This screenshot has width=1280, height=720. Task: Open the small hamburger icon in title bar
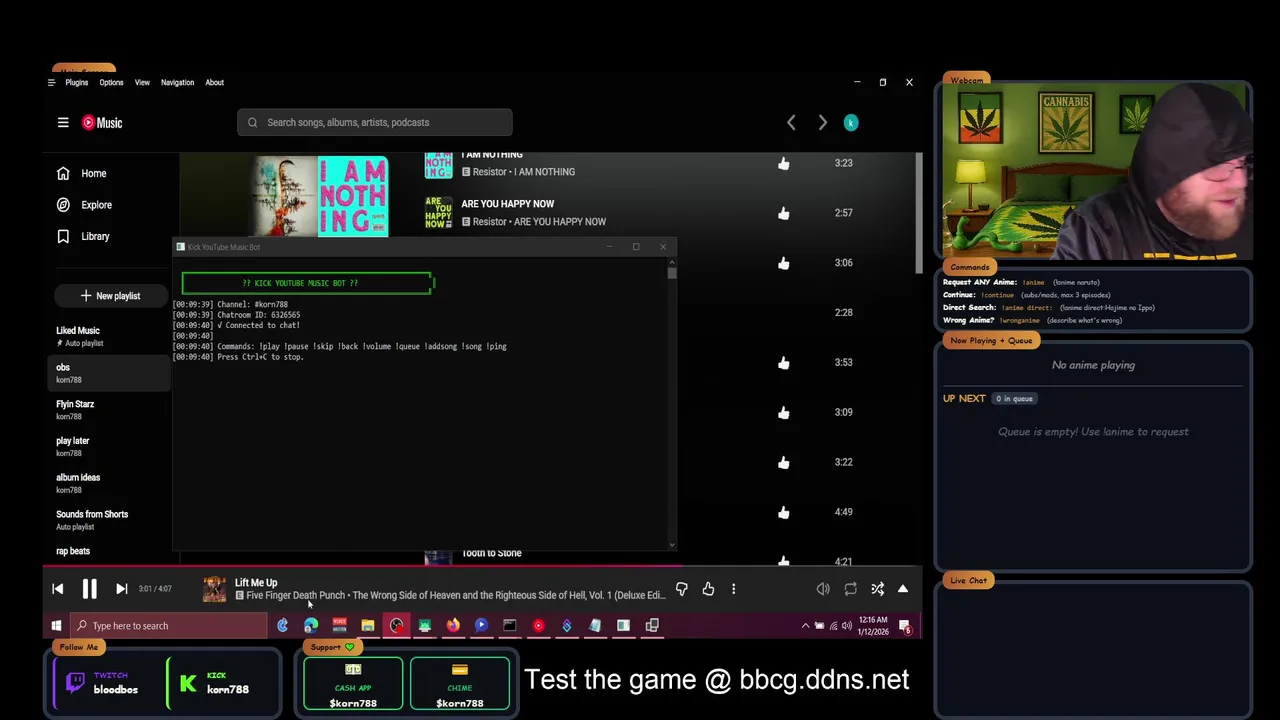[x=51, y=82]
